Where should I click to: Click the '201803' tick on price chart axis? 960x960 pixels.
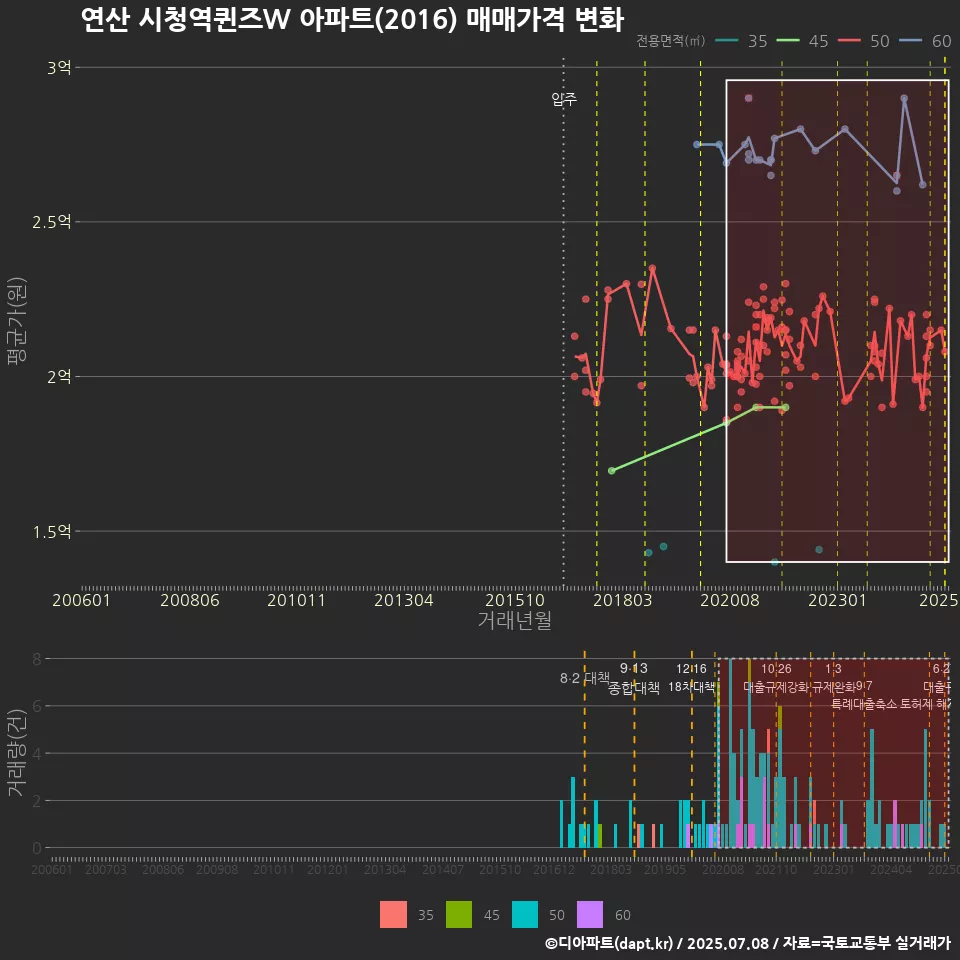[622, 600]
